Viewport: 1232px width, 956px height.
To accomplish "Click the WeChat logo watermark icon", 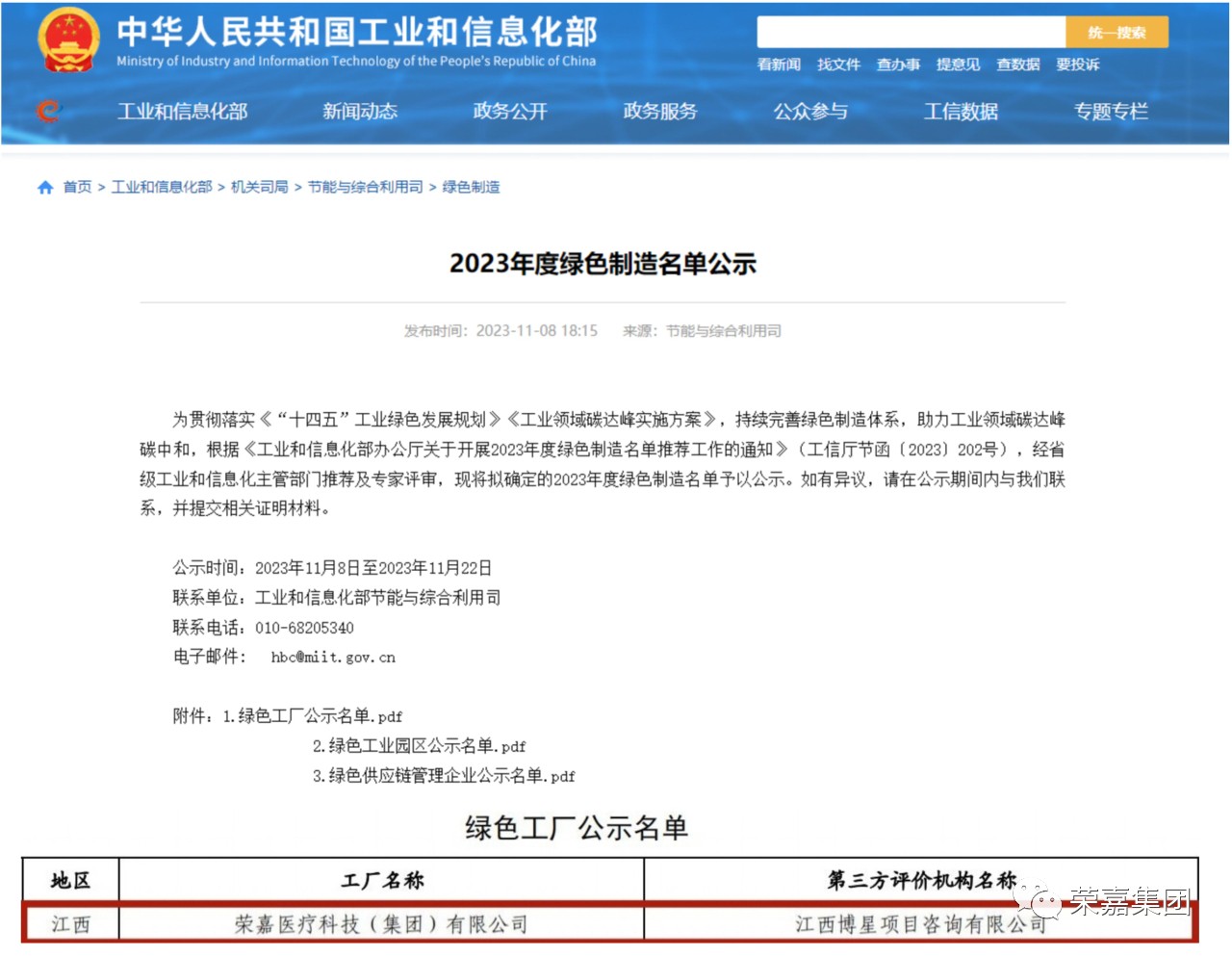I will point(1043,902).
